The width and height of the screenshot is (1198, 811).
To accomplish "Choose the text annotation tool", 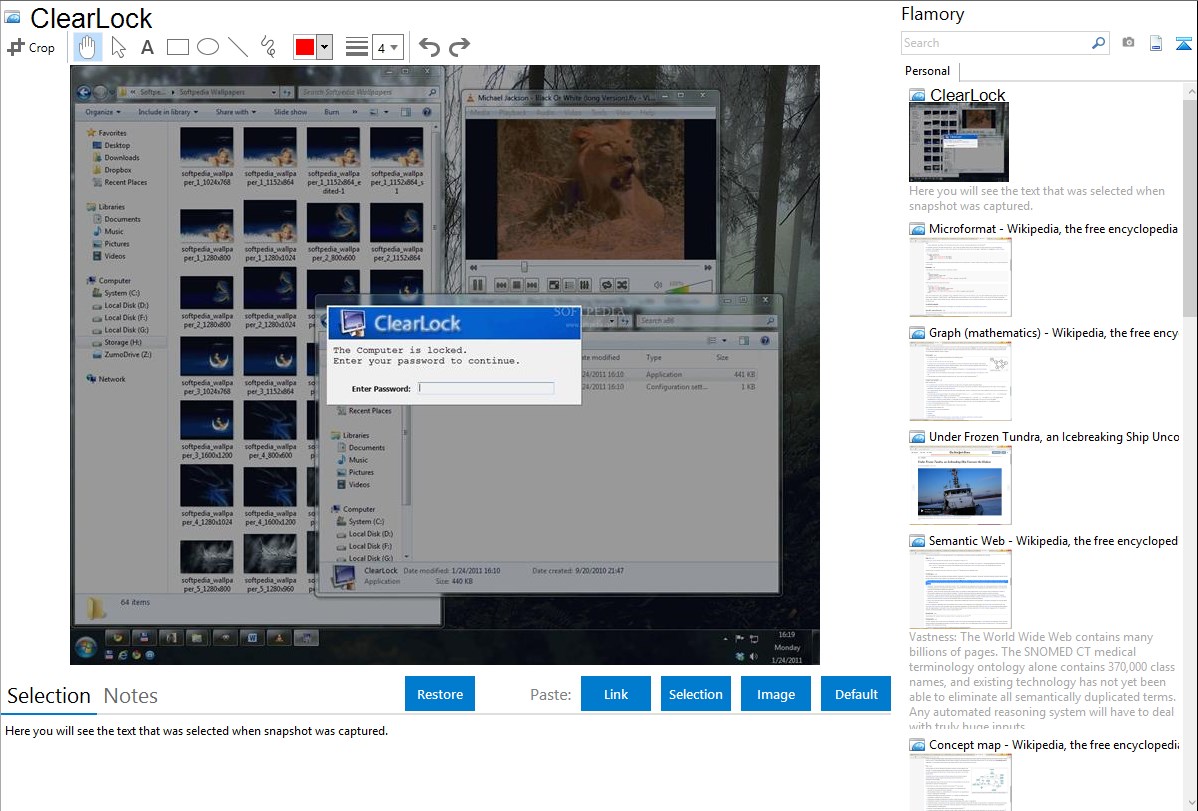I will click(147, 47).
